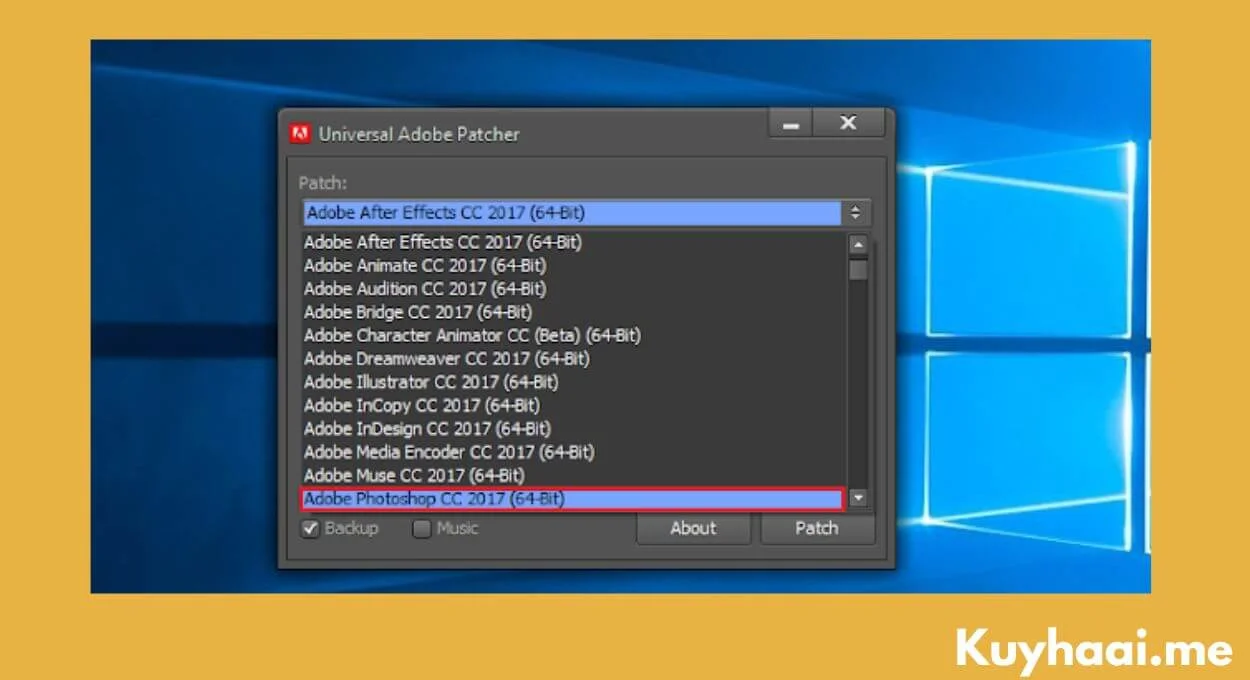Screen dimensions: 1250x680
Task: Open the Patch combo box dropdown arrow
Action: pyautogui.click(x=856, y=213)
